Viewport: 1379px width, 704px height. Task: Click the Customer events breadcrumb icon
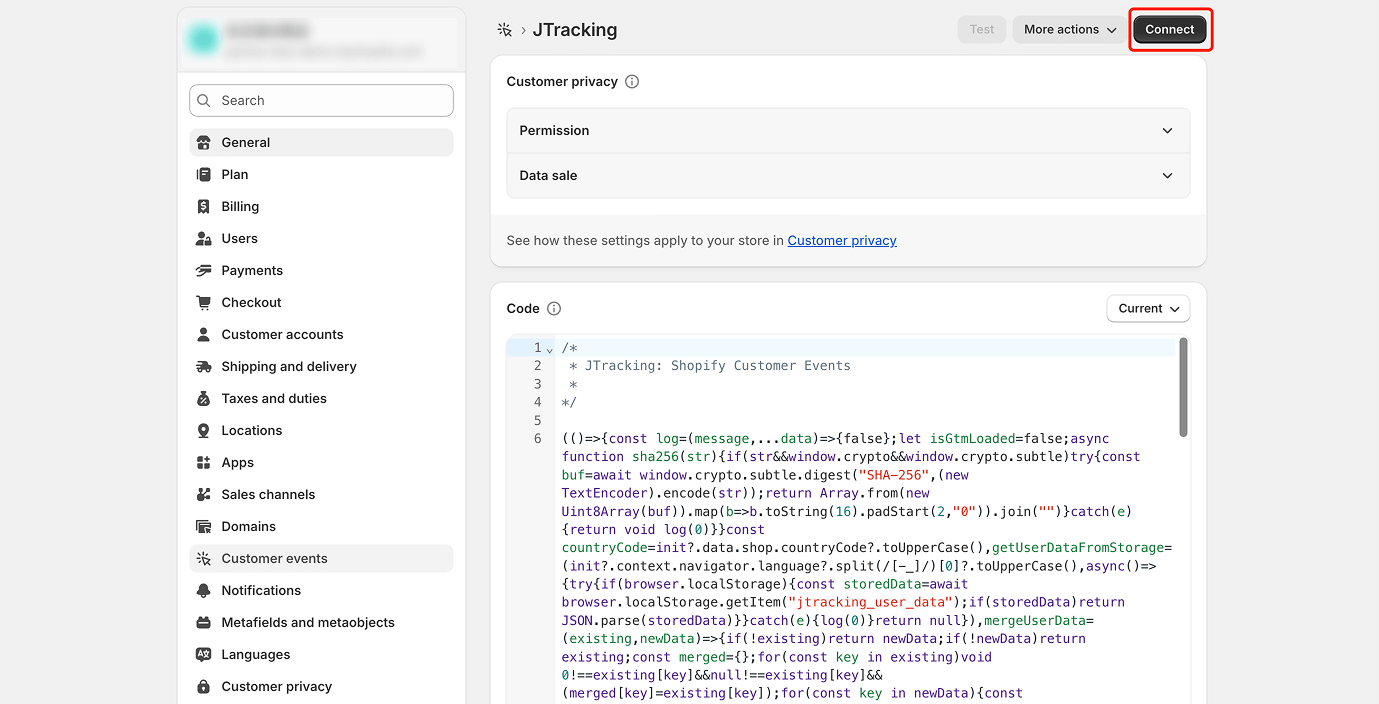(505, 30)
